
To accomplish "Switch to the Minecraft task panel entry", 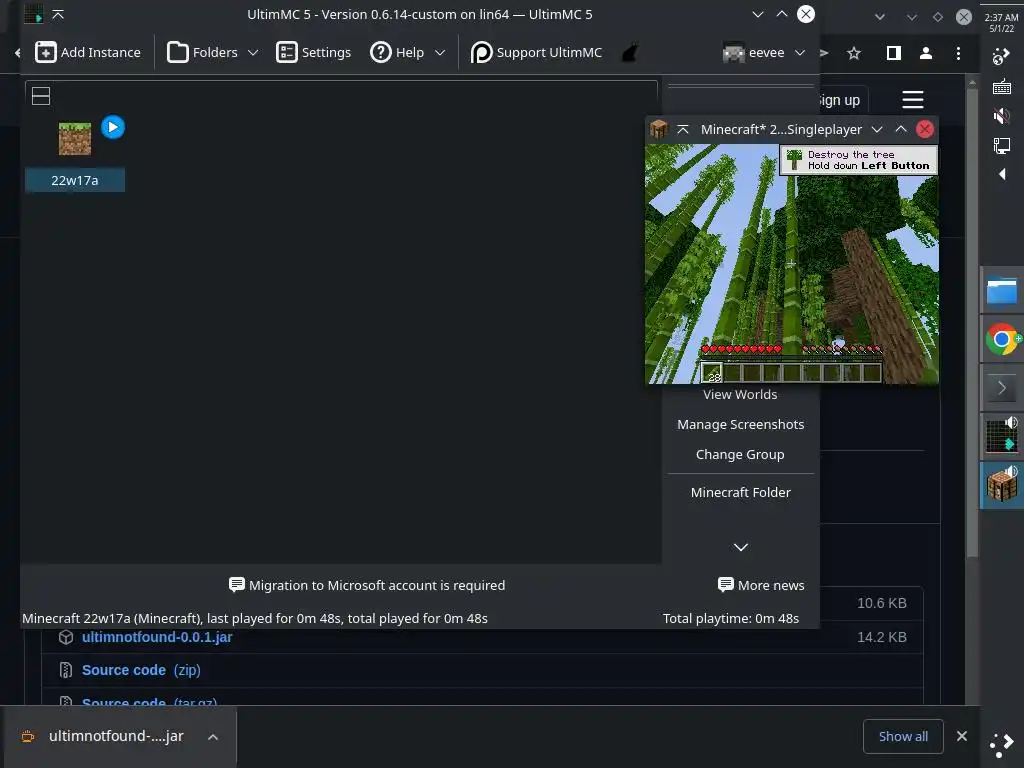I will pyautogui.click(x=1002, y=485).
